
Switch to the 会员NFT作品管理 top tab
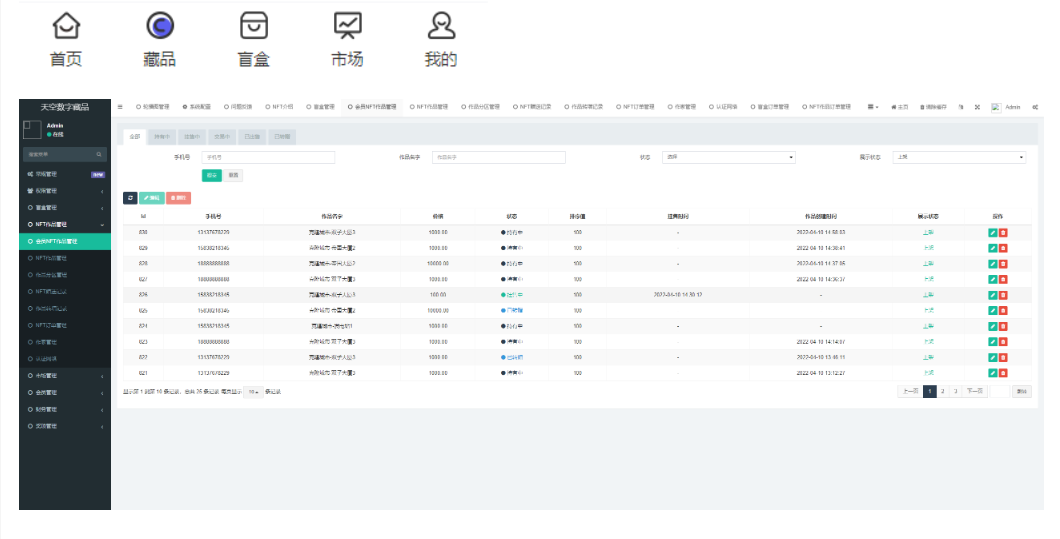coord(372,107)
